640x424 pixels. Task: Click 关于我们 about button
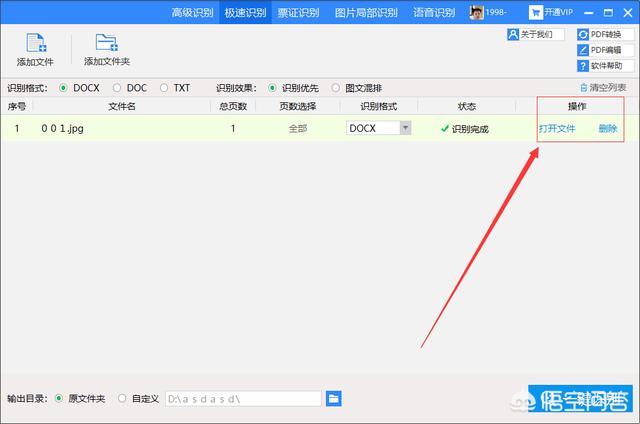tap(536, 34)
